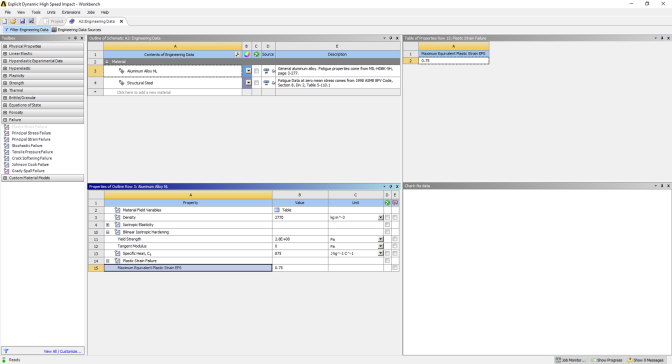Viewport: 672px width, 364px height.
Task: Toggle Isotropic Elasticity suppression checkbox
Action: (x=387, y=225)
